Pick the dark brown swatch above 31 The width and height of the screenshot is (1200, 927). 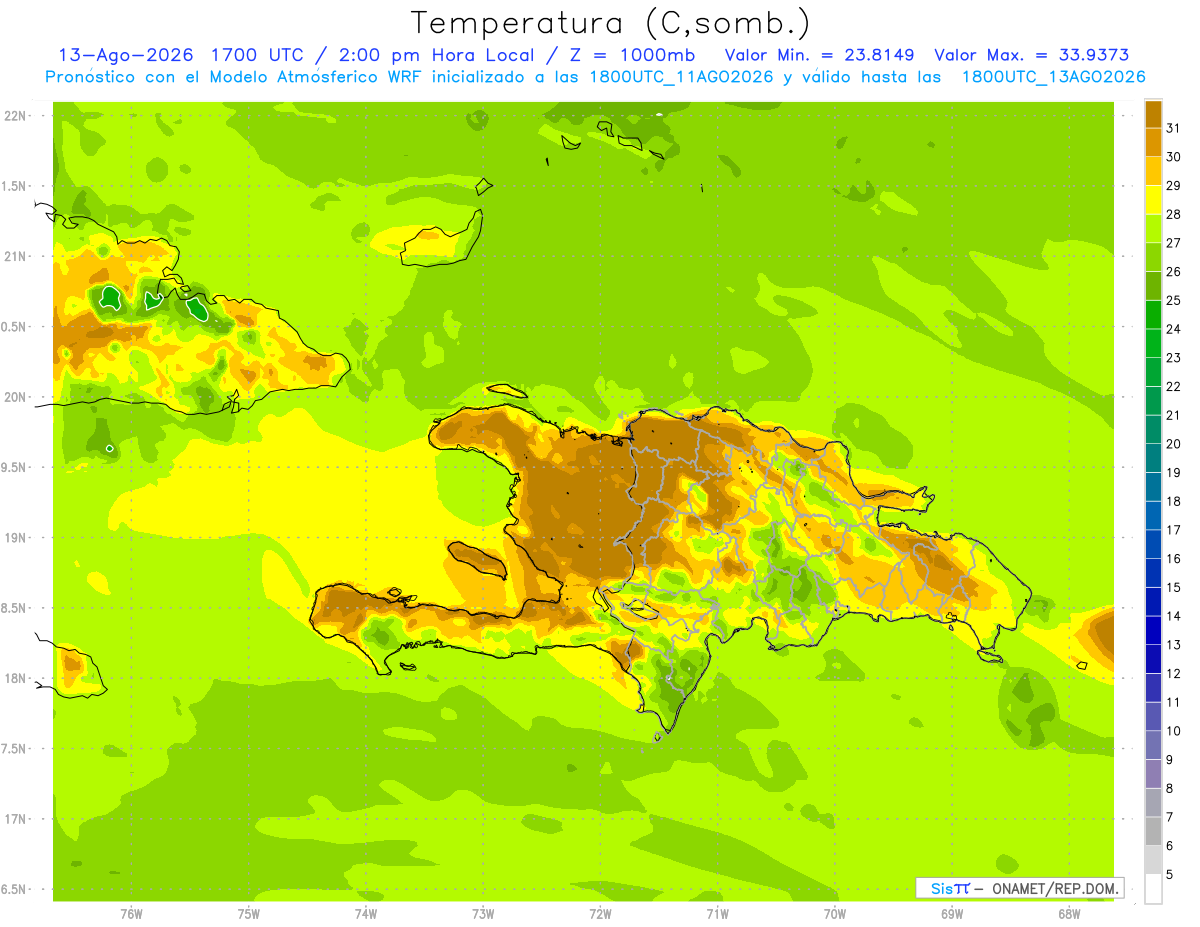click(x=1153, y=113)
